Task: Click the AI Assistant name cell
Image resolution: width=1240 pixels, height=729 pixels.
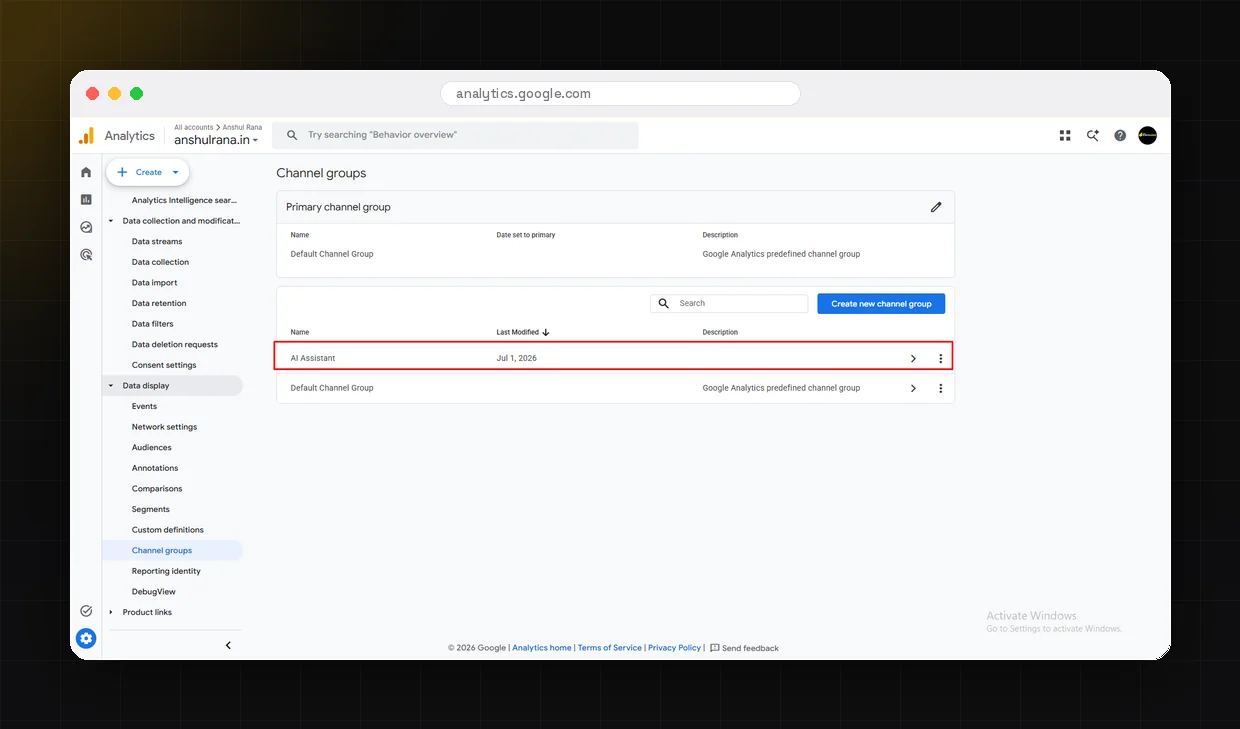Action: [313, 358]
